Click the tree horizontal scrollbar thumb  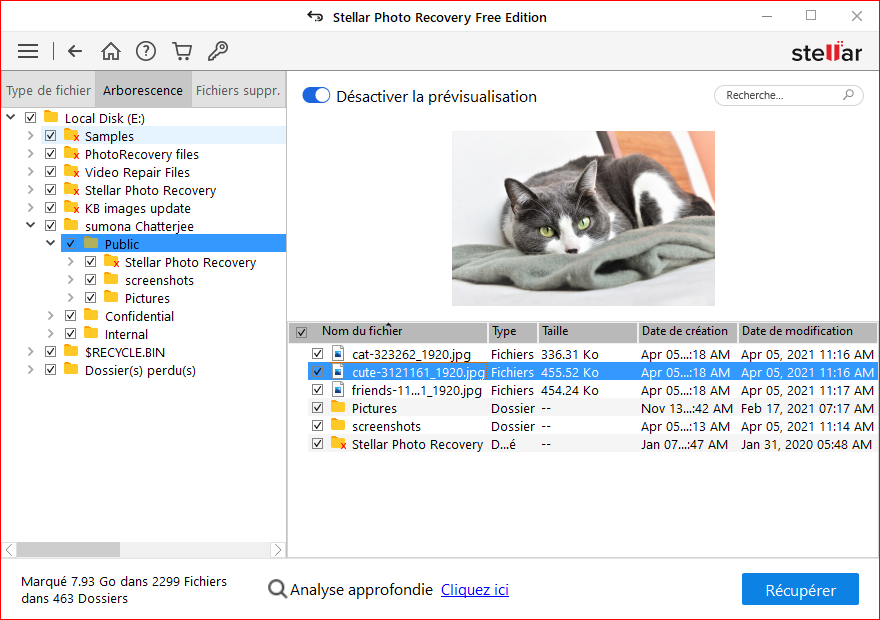point(68,549)
